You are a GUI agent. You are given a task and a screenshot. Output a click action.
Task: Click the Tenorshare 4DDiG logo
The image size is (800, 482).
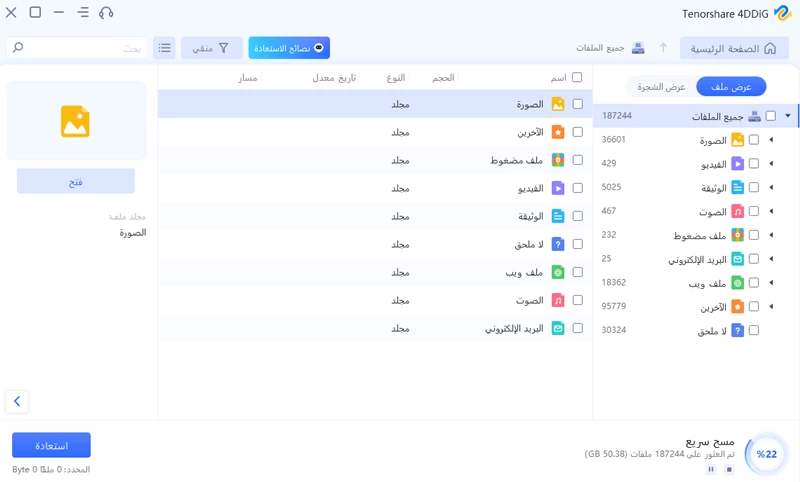(782, 13)
